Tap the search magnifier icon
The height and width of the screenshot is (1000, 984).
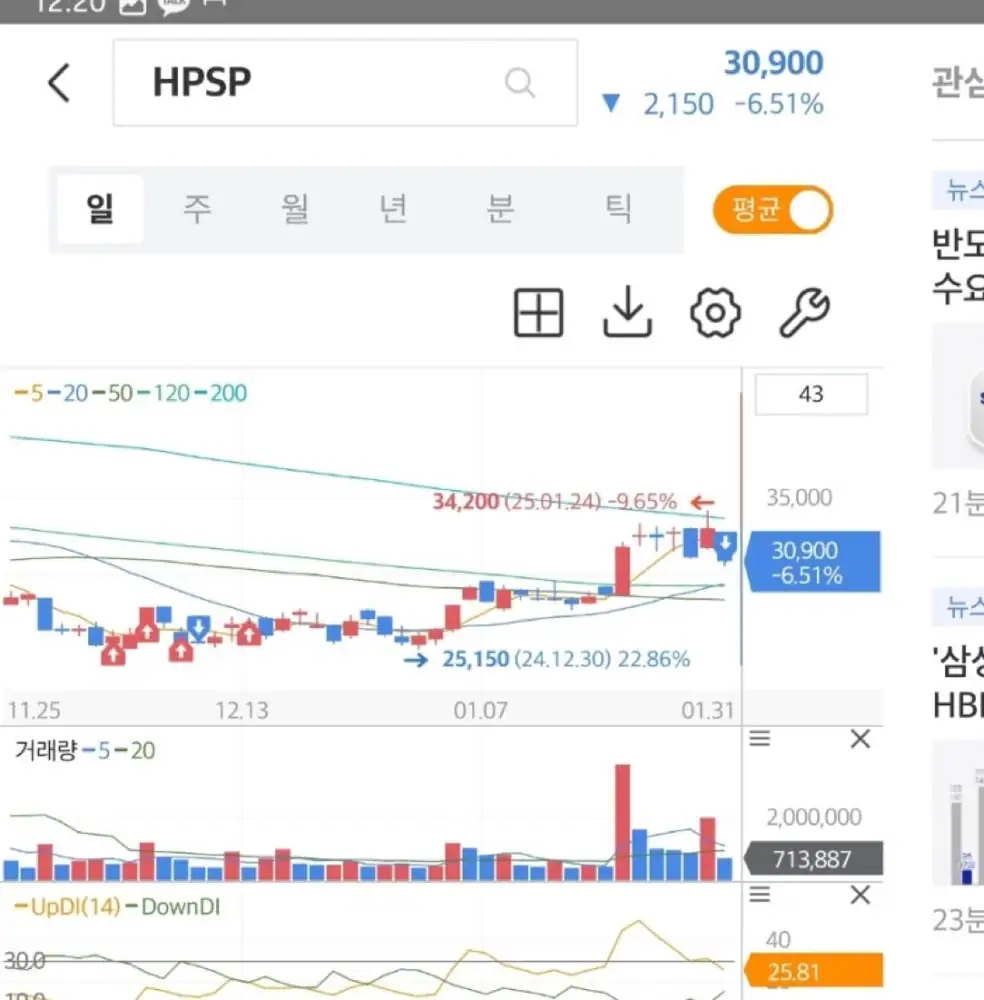pyautogui.click(x=520, y=82)
